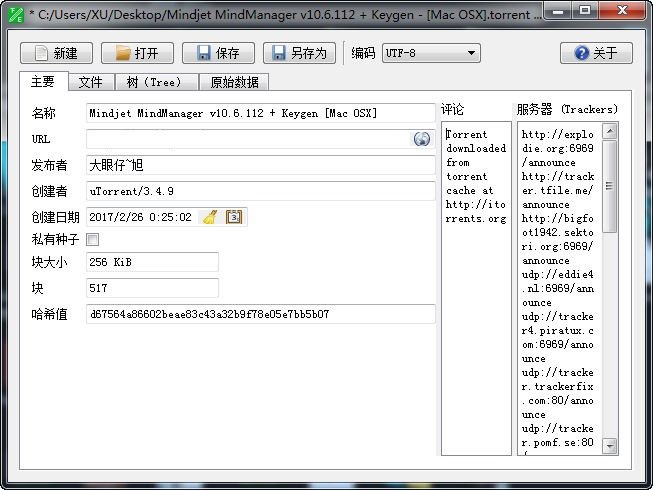This screenshot has width=653, height=490.
Task: Open the 关于 (About) dialog
Action: coord(596,53)
